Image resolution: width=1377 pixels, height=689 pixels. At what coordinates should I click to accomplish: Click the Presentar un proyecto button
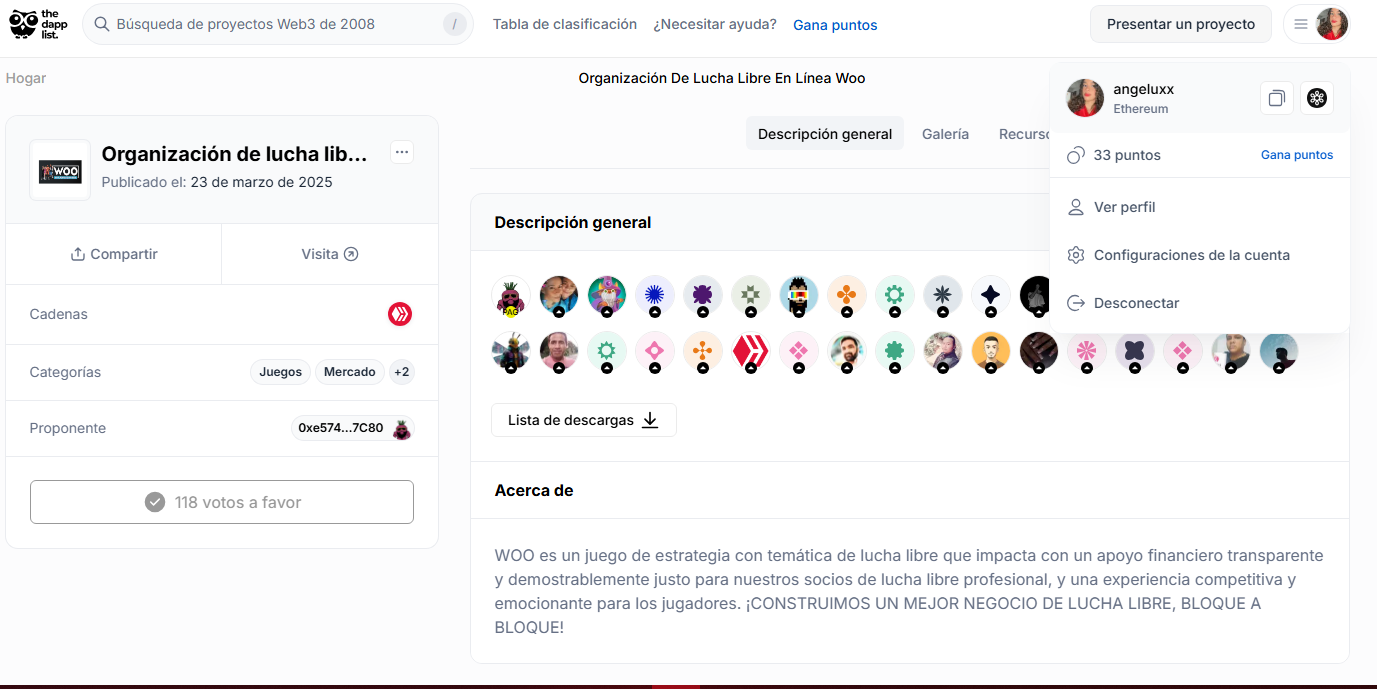pos(1181,24)
